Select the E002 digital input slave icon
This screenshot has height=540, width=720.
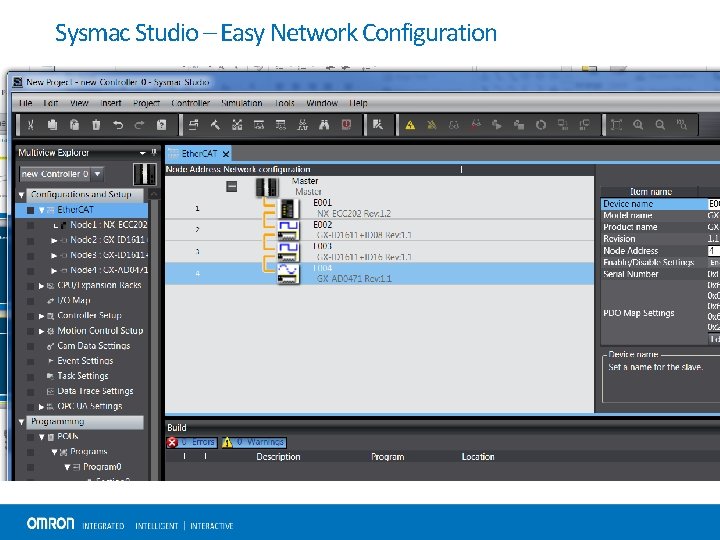click(288, 231)
